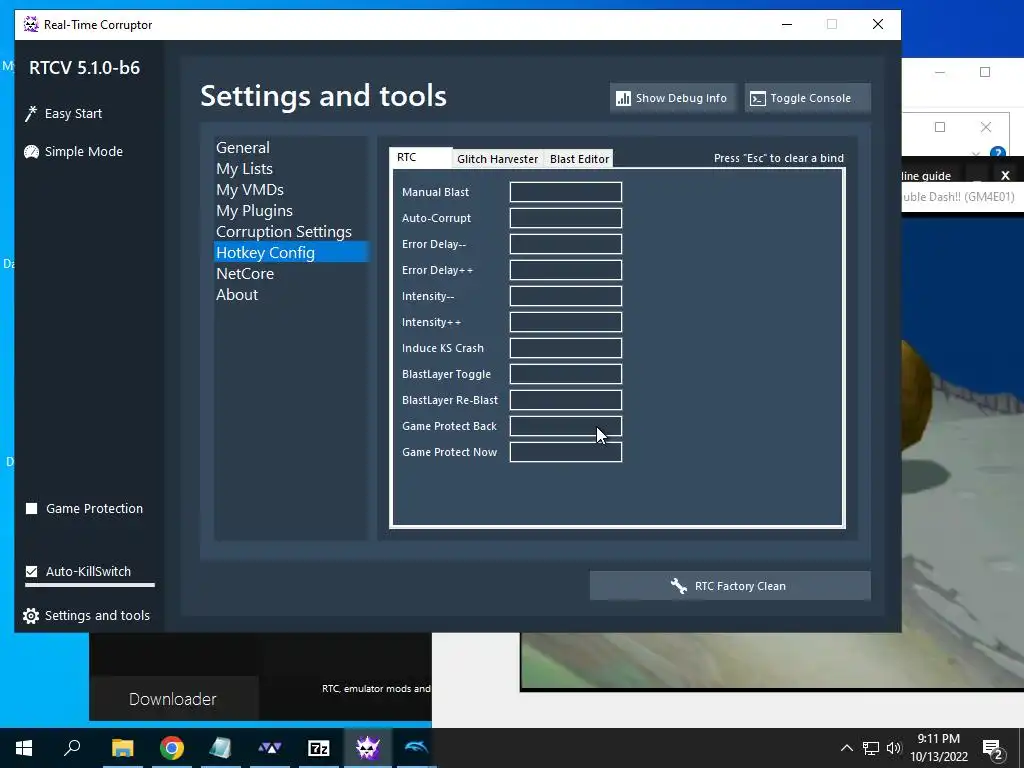
Task: Click the RTCV 5.1.0-b6 version label
Action: point(84,68)
